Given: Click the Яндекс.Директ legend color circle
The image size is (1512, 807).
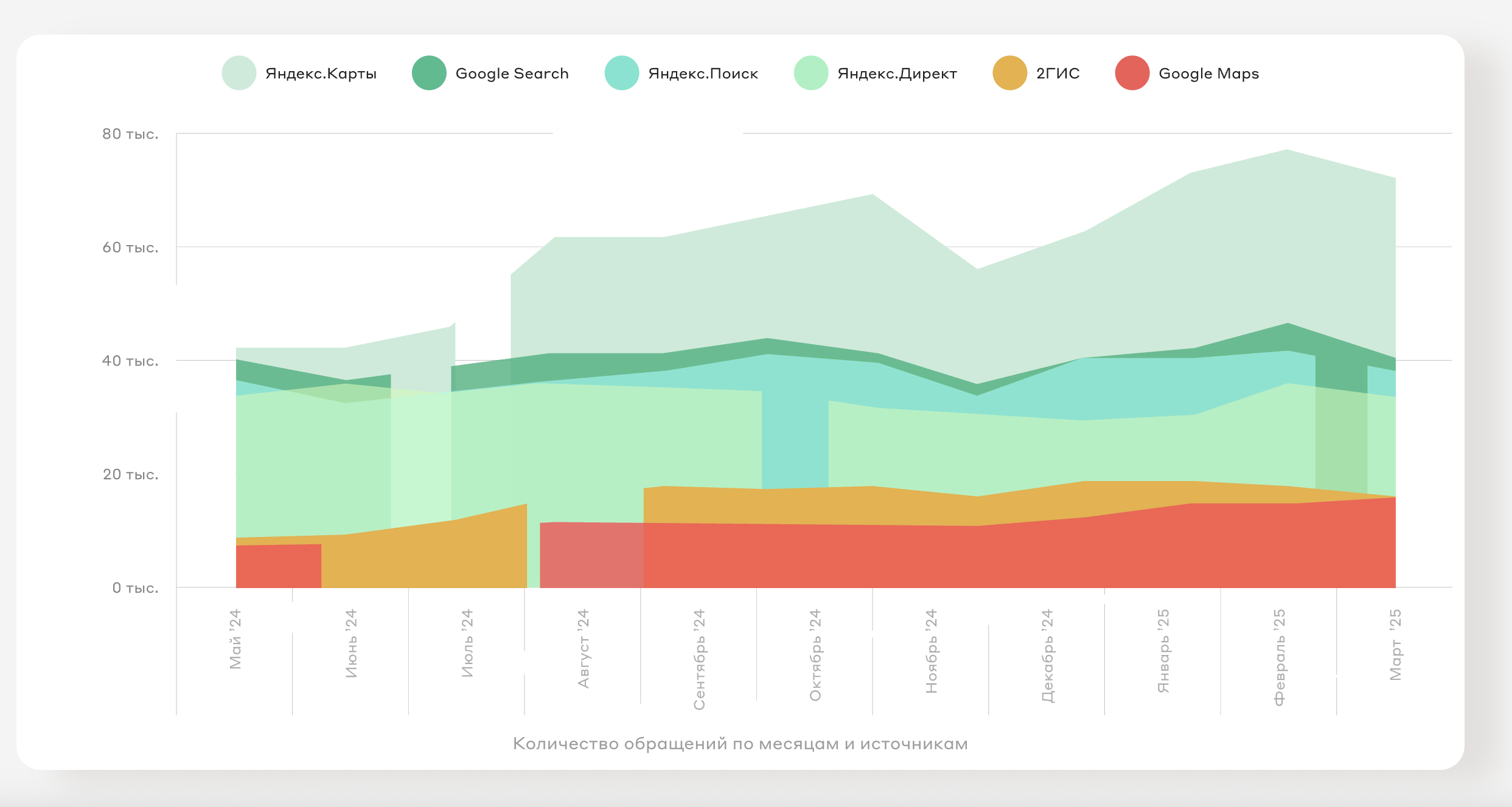Looking at the screenshot, I should [x=810, y=73].
